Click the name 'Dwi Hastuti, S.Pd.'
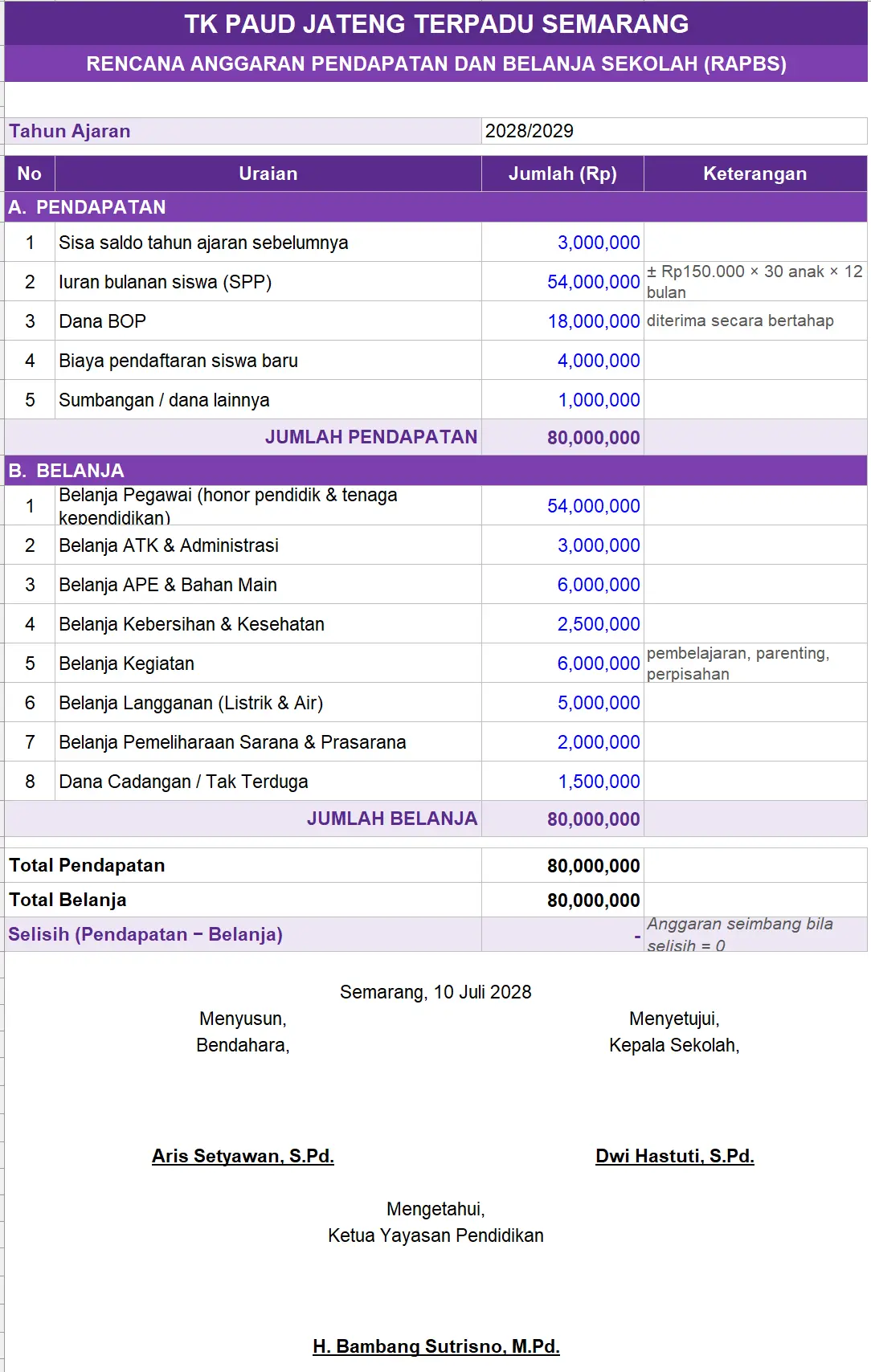Image resolution: width=871 pixels, height=1372 pixels. (674, 1156)
